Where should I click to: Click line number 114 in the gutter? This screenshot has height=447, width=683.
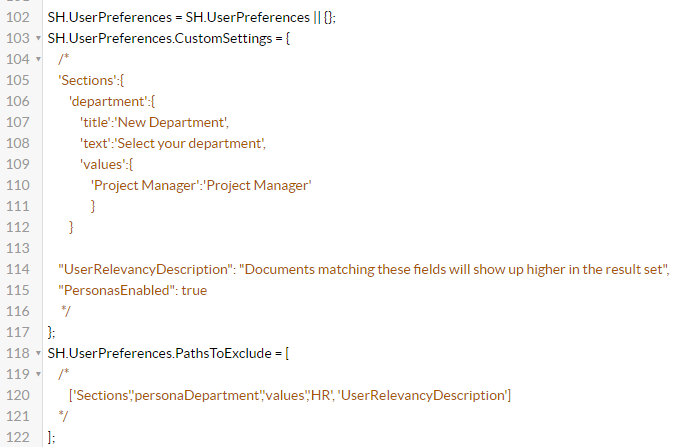point(17,269)
